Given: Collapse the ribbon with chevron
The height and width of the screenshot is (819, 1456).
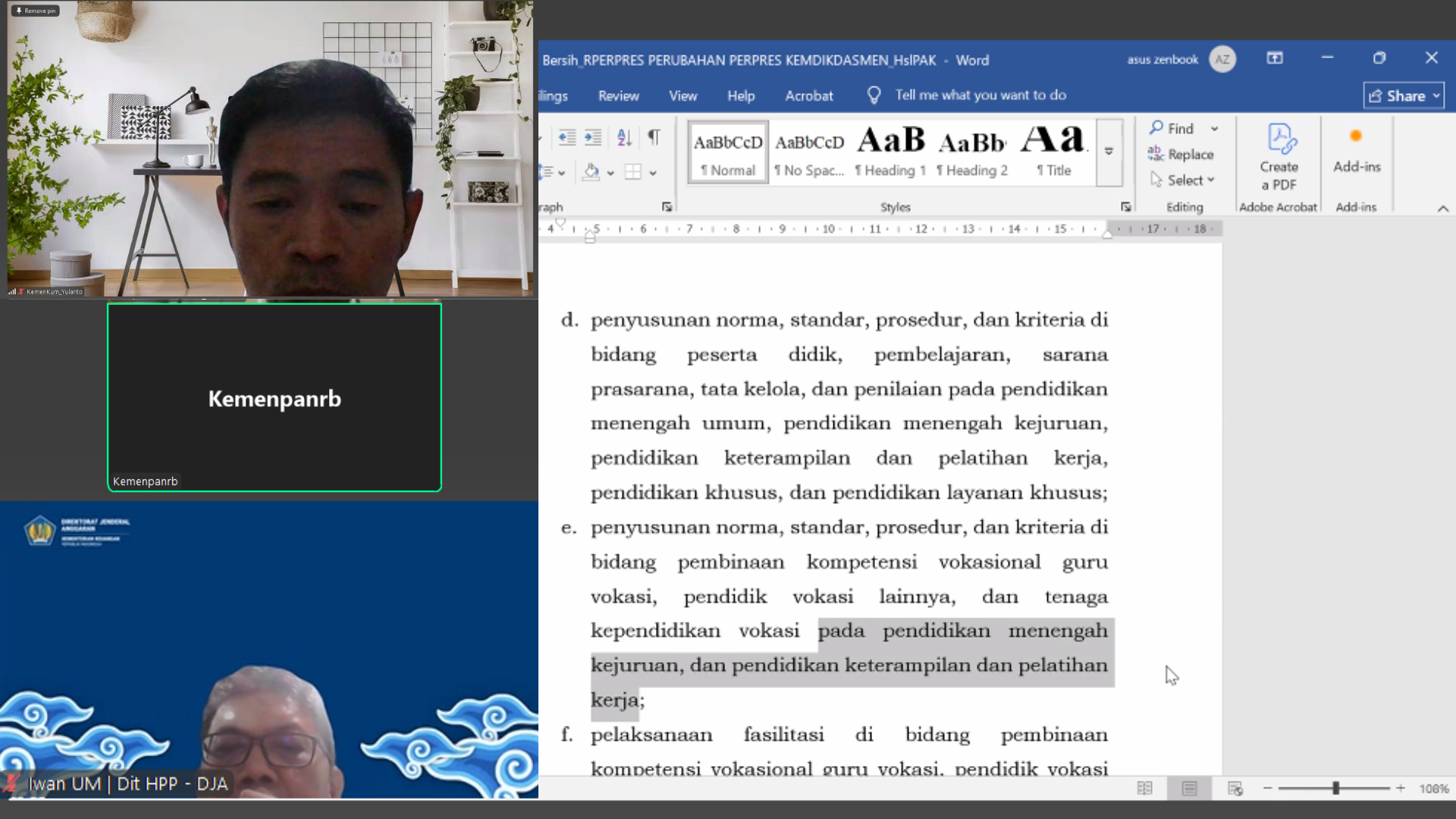Looking at the screenshot, I should click(x=1442, y=208).
